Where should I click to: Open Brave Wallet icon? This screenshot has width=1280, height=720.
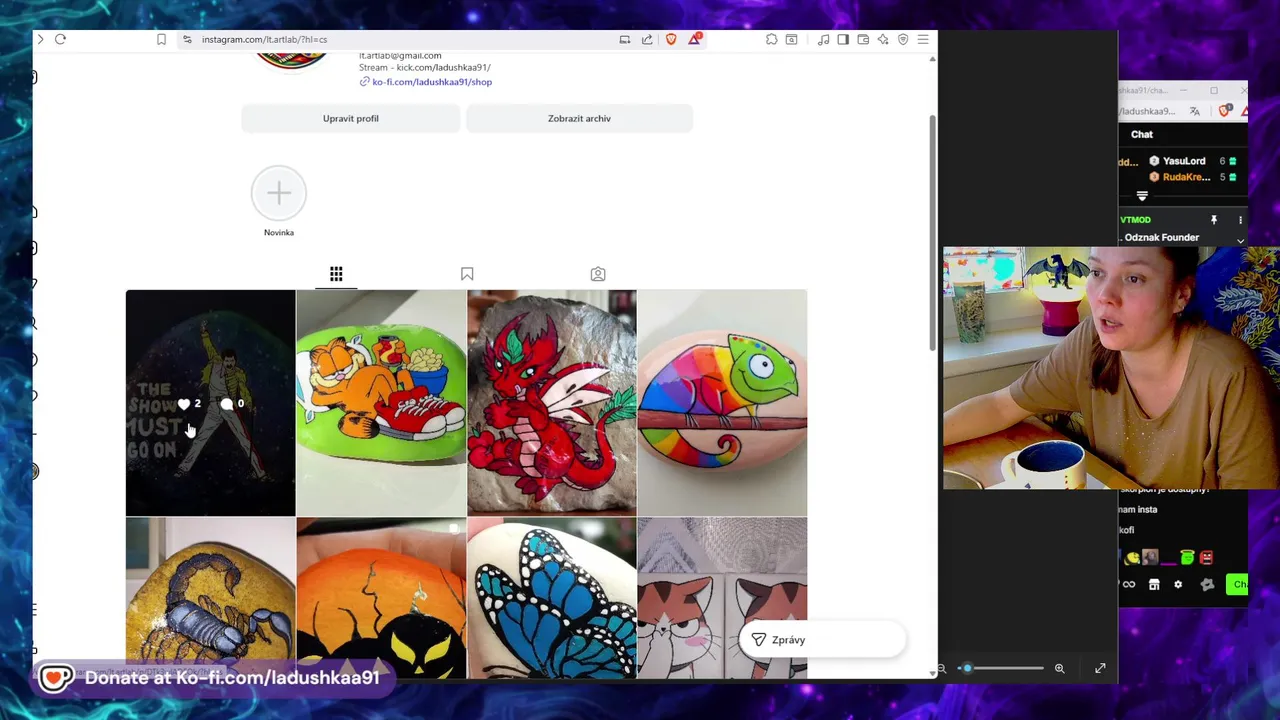863,39
